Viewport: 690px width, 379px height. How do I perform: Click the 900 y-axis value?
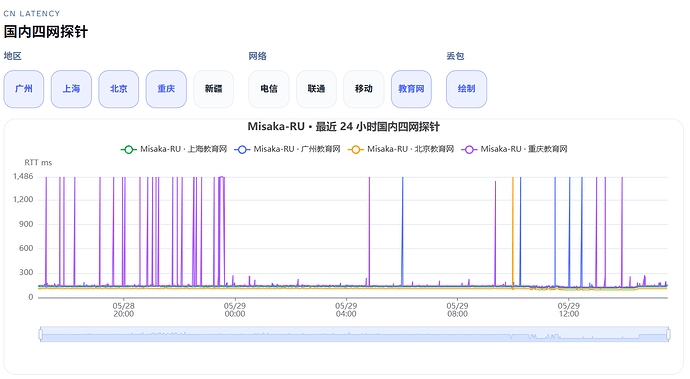(x=26, y=224)
